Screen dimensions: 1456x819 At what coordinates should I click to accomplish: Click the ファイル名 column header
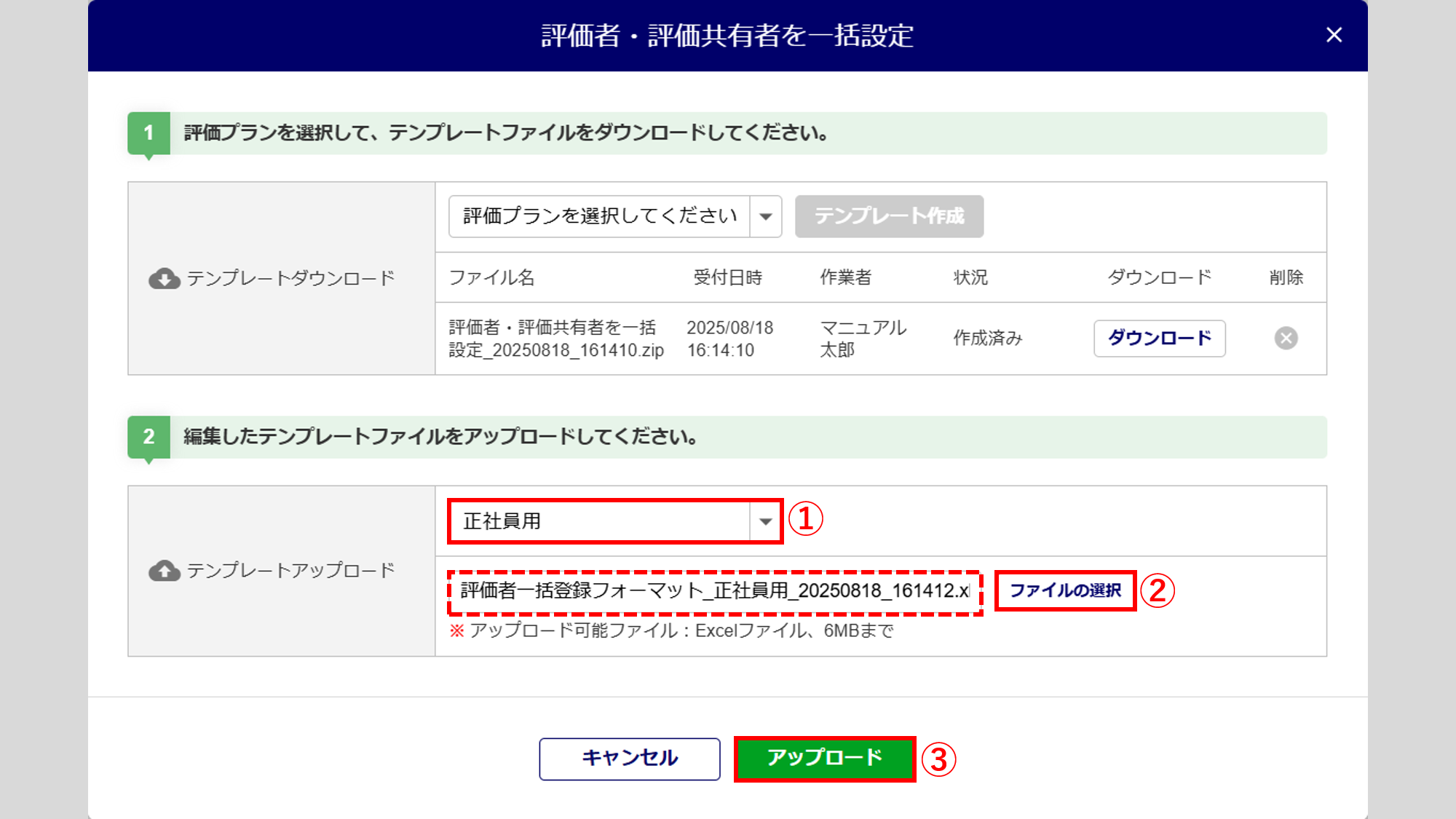click(x=491, y=277)
